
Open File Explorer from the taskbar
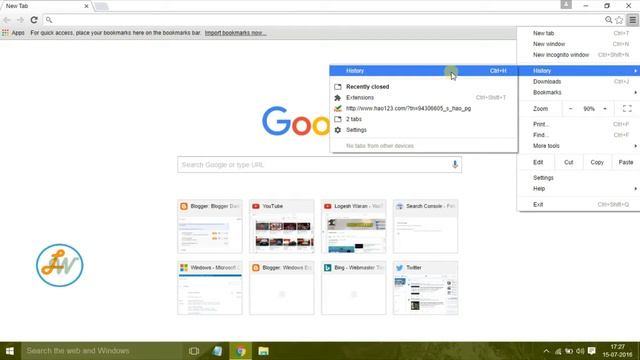pyautogui.click(x=263, y=351)
